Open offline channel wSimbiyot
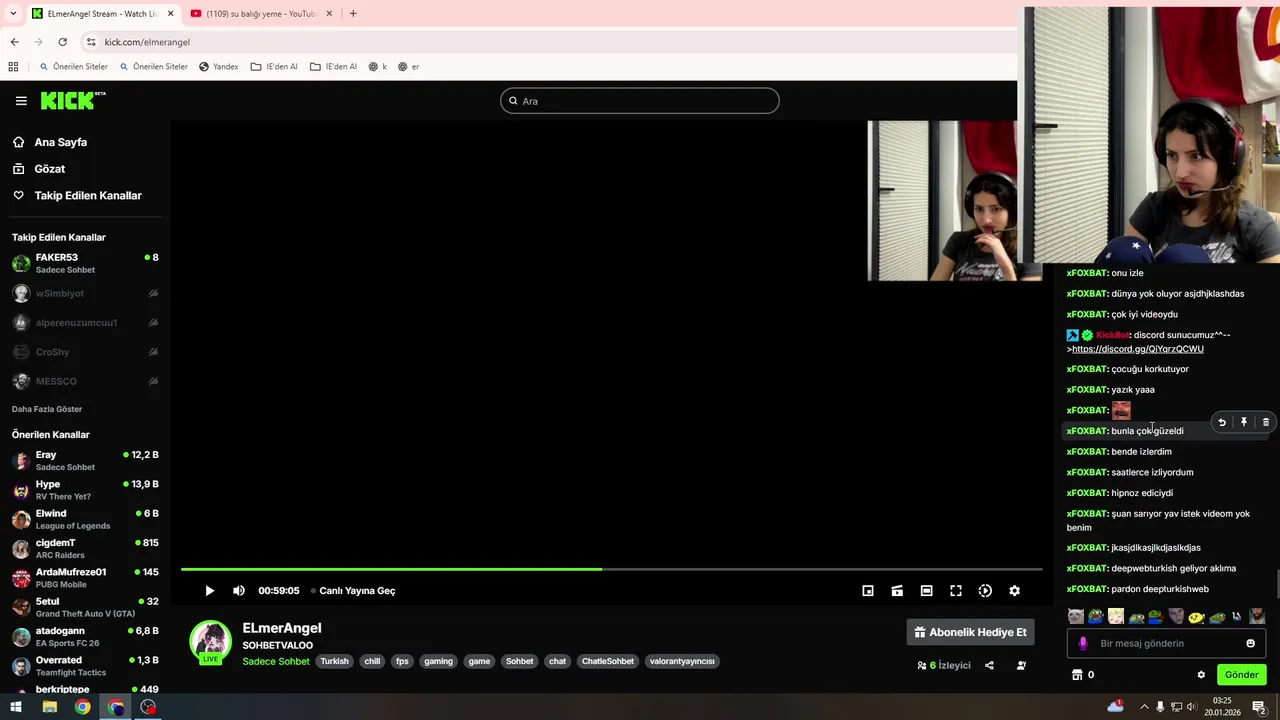Viewport: 1280px width, 720px height. point(85,293)
